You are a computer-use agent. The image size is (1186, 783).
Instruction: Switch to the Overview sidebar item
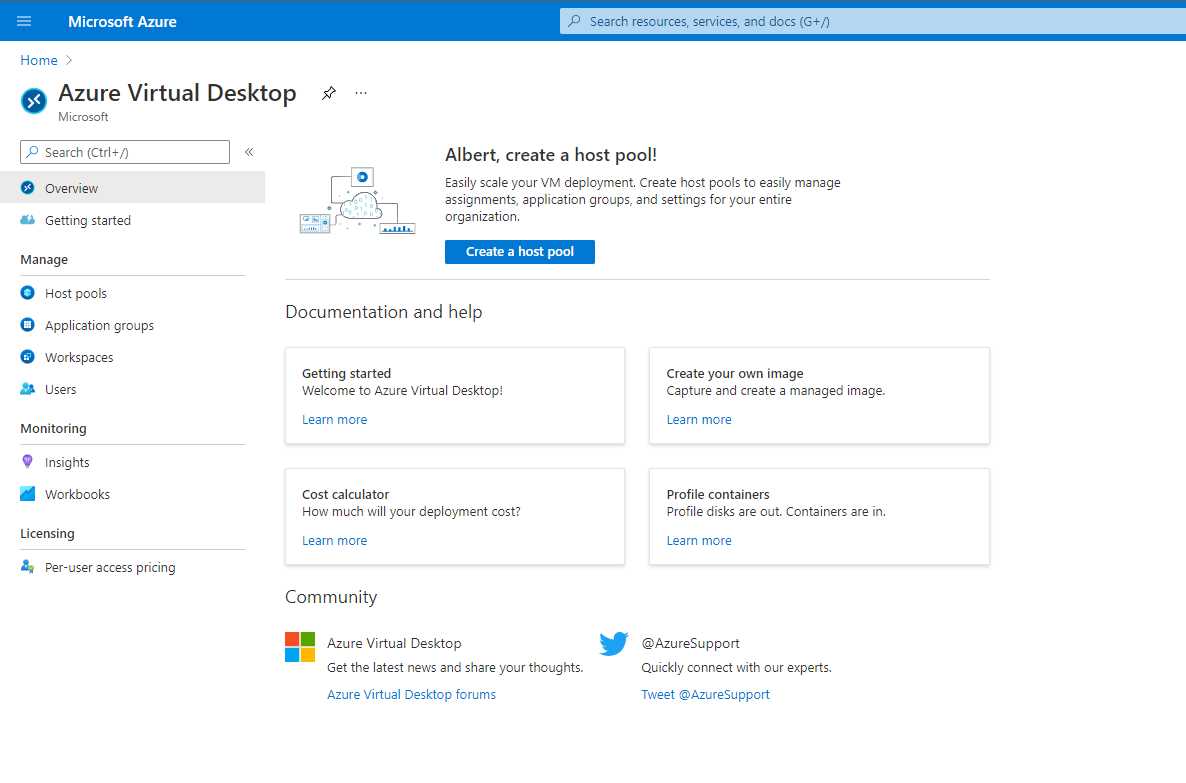pos(73,188)
